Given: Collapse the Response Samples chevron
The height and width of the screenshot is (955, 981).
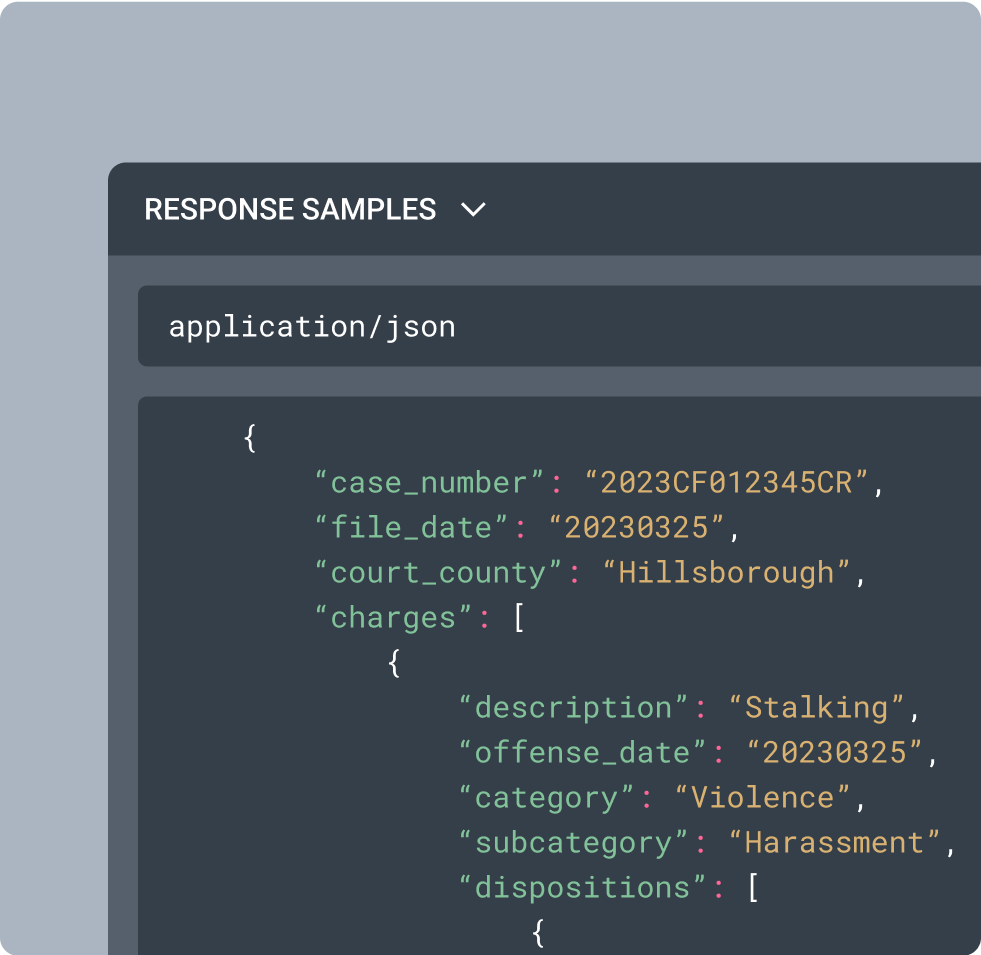Looking at the screenshot, I should click(473, 209).
